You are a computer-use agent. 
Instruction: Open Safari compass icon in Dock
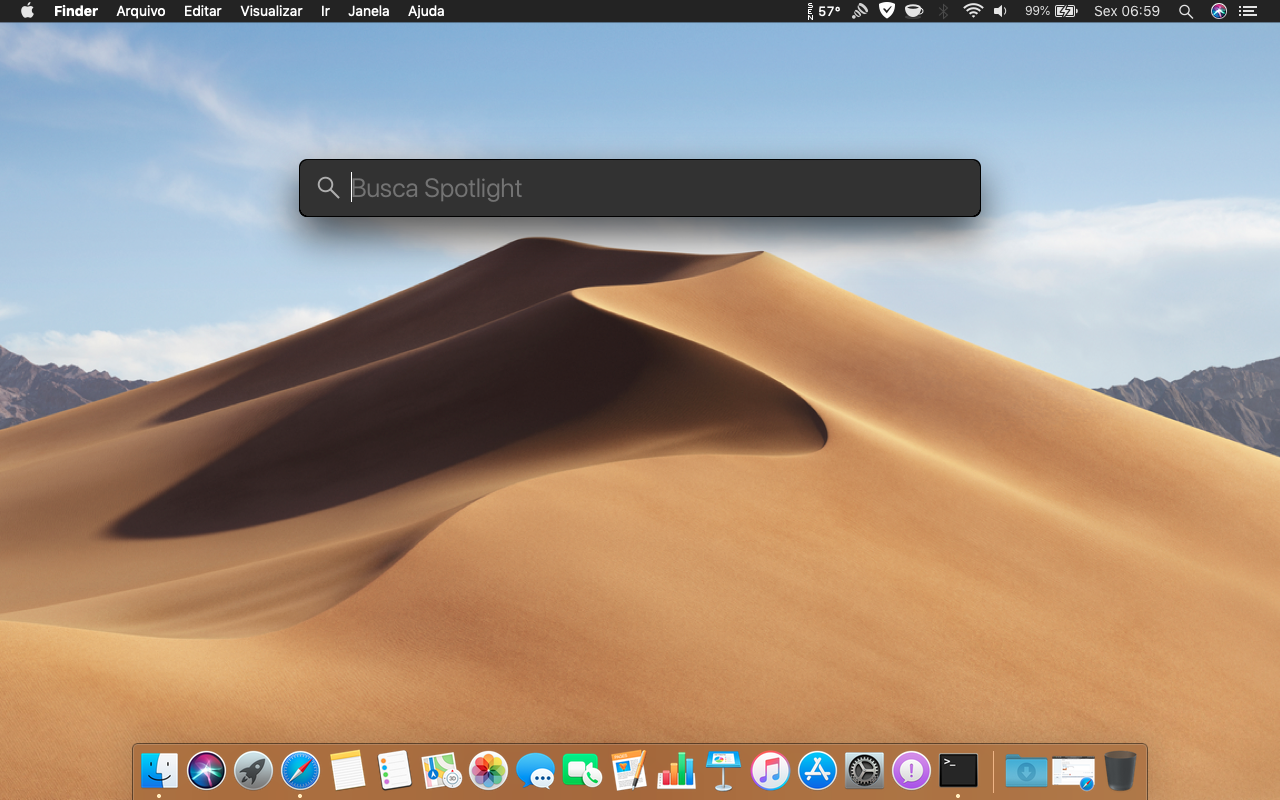coord(301,770)
